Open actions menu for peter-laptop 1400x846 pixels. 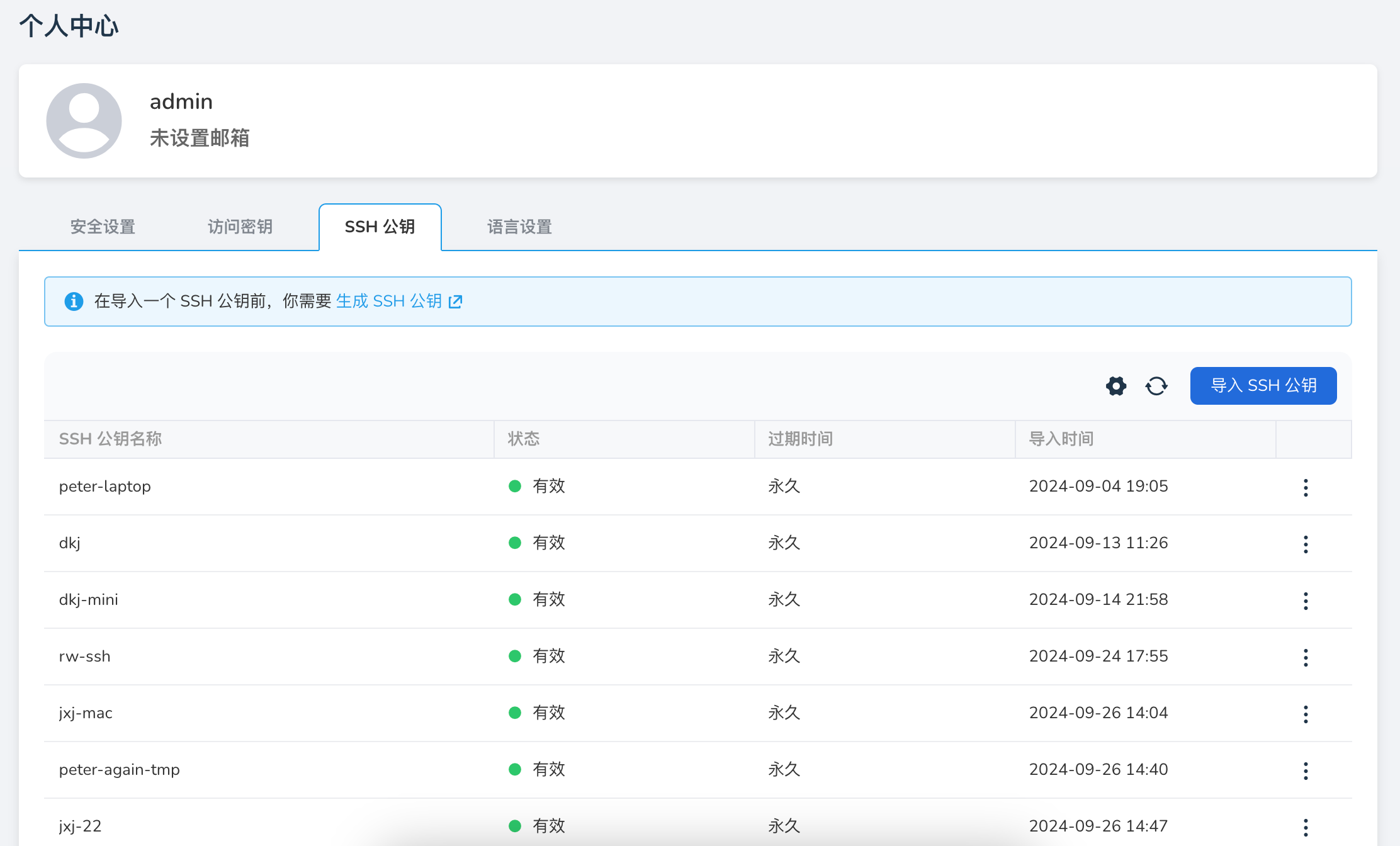coord(1306,487)
